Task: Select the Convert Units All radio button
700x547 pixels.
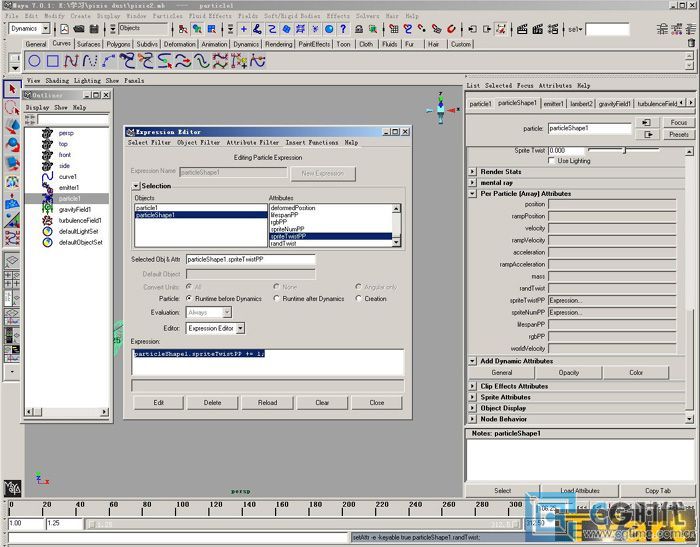Action: pos(189,286)
